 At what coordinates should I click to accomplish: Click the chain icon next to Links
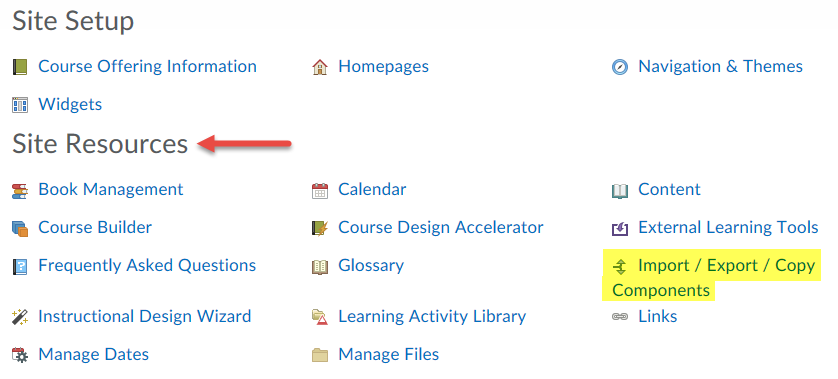pyautogui.click(x=619, y=317)
